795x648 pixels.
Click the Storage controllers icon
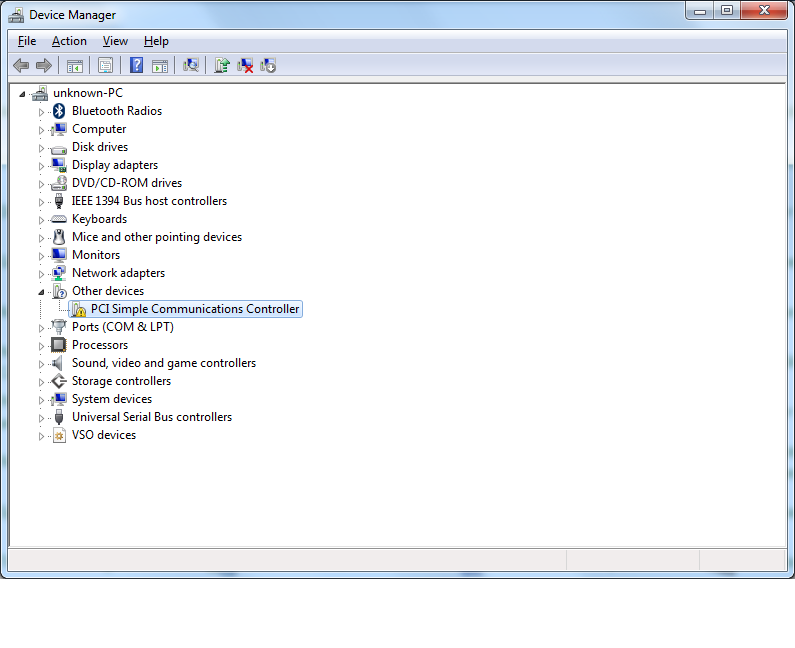point(59,381)
